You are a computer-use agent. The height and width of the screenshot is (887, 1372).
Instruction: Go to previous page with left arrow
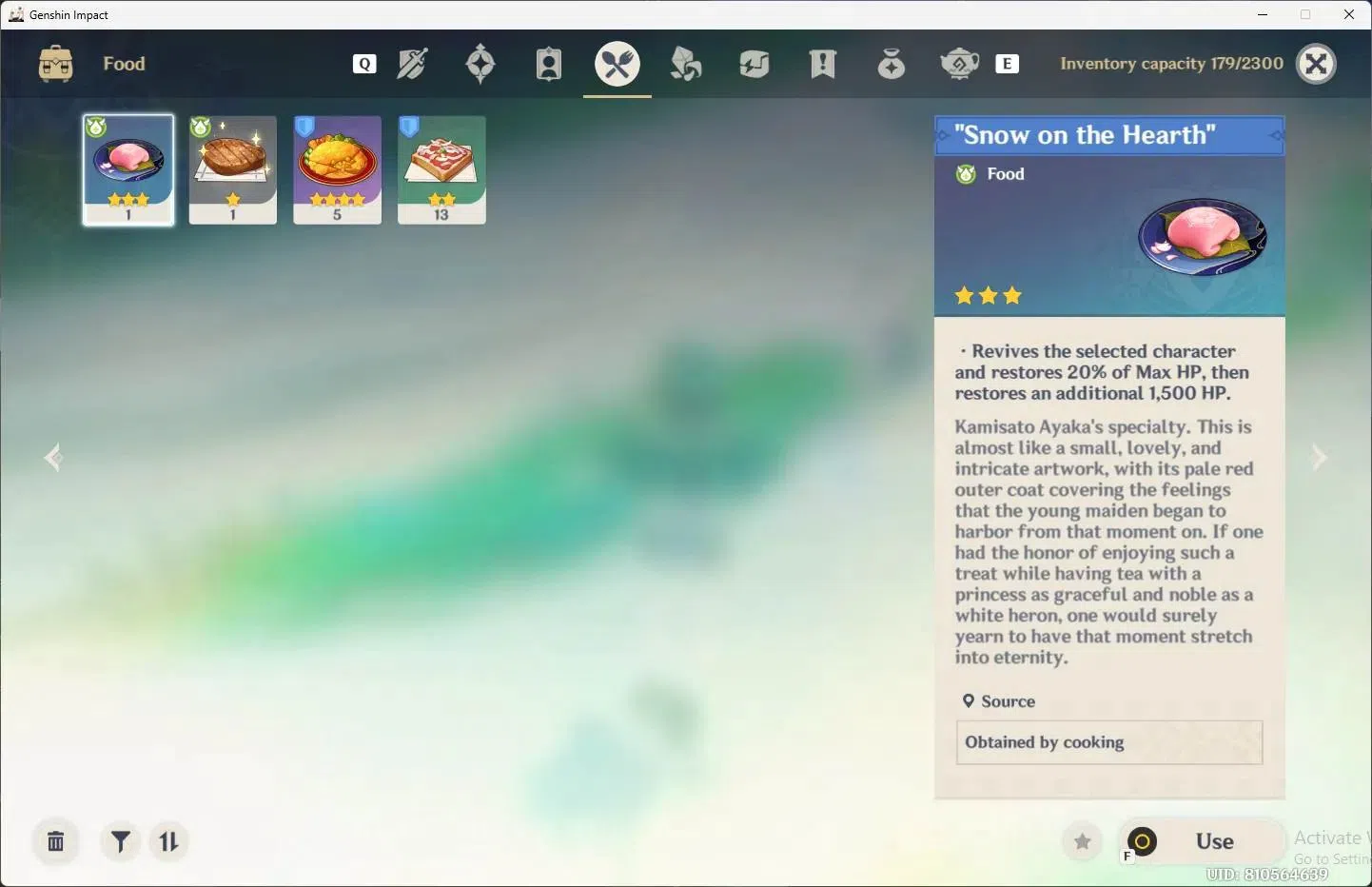click(53, 458)
